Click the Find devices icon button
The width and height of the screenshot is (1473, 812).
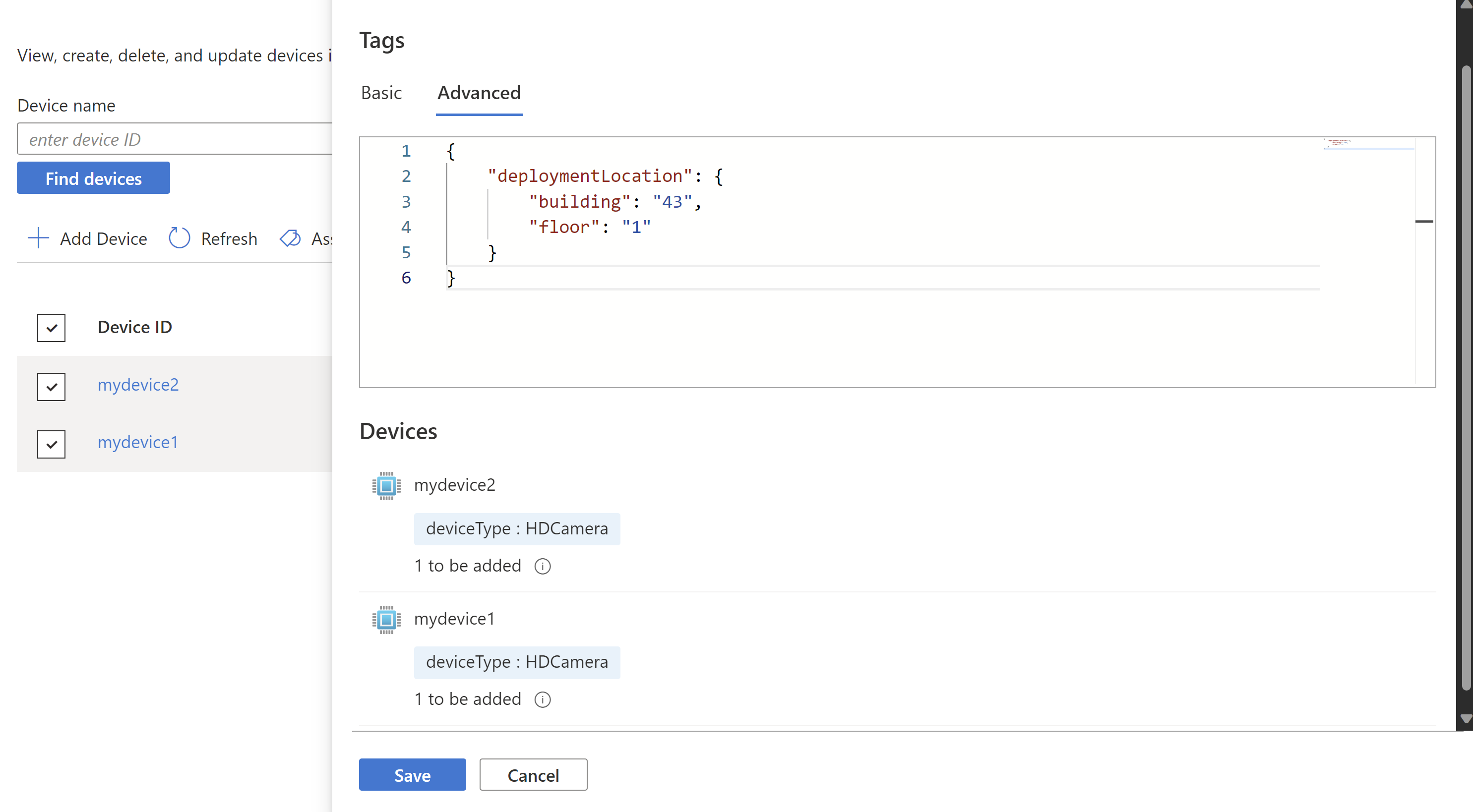click(93, 178)
